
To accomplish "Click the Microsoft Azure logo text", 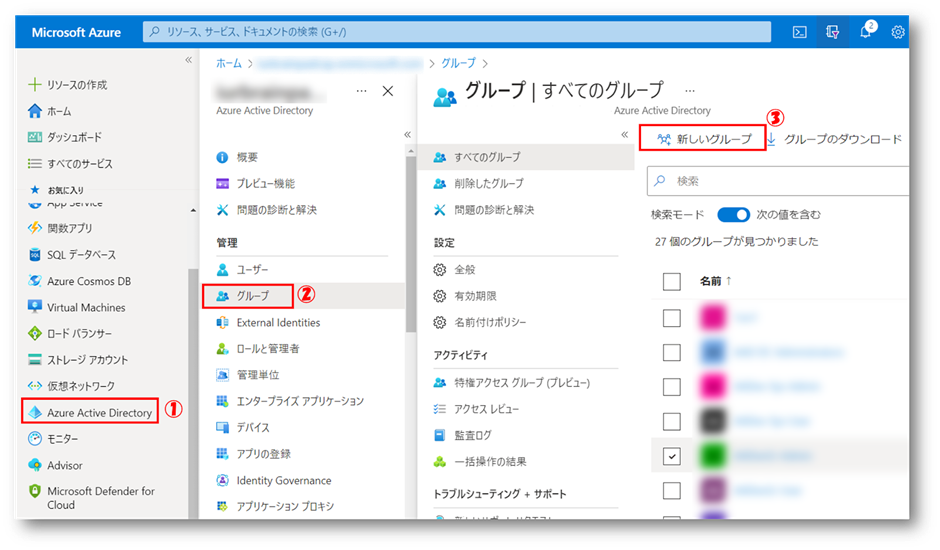I will point(76,32).
